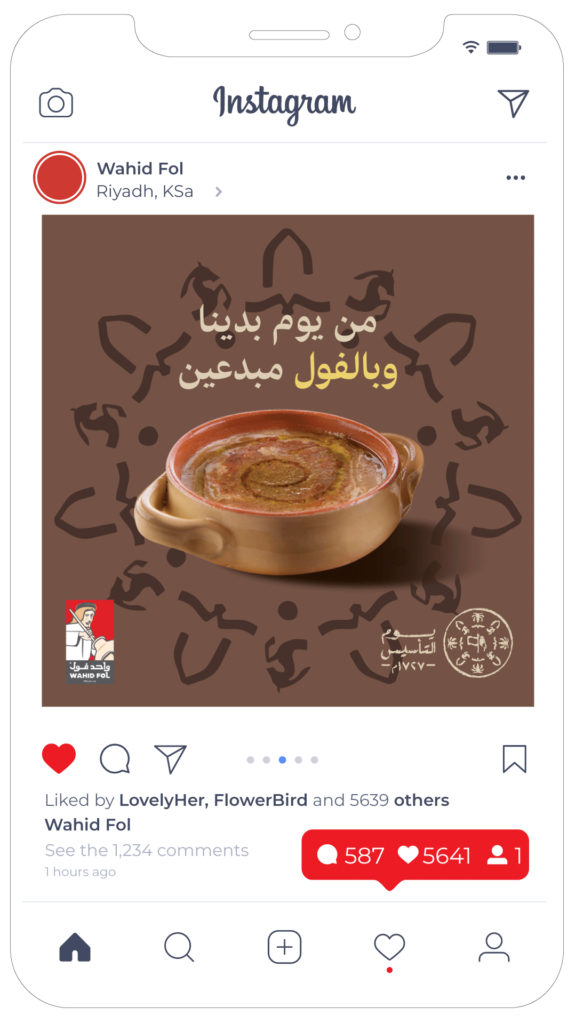576x1024 pixels.
Task: Select the first carousel dot
Action: 251,760
